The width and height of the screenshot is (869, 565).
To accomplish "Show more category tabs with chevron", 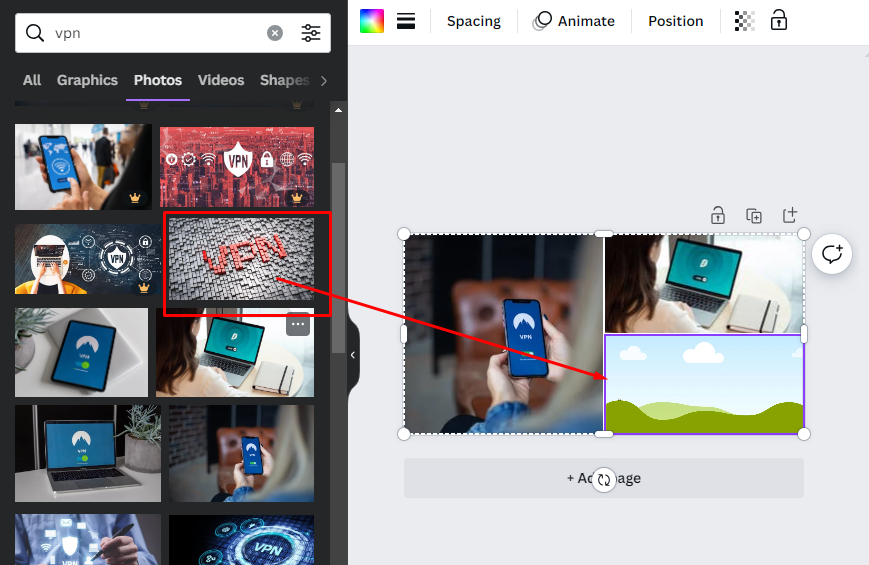I will (x=324, y=81).
